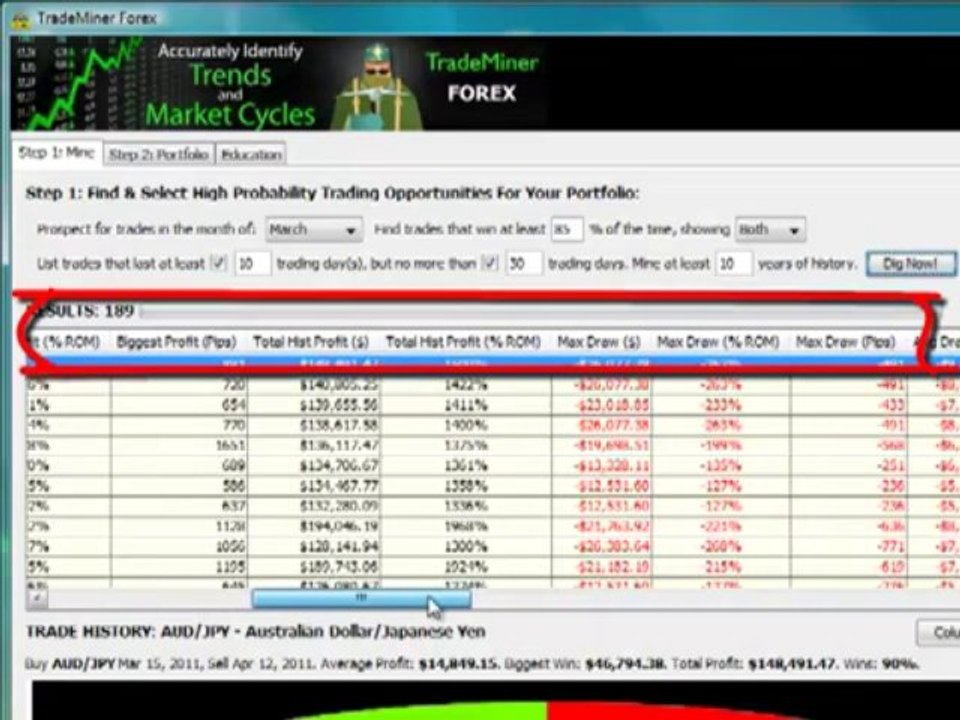Select the Biggest Profit cell showing 654
Screen dimensions: 960x720
point(179,405)
